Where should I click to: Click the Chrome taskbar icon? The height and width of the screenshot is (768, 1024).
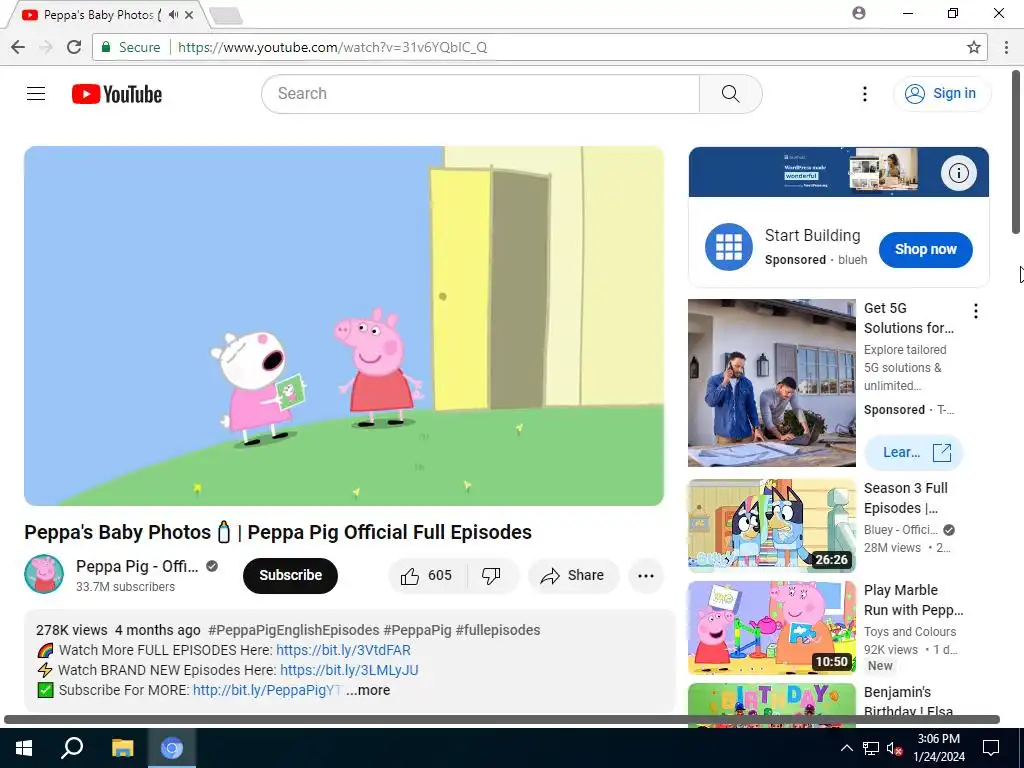[x=172, y=748]
